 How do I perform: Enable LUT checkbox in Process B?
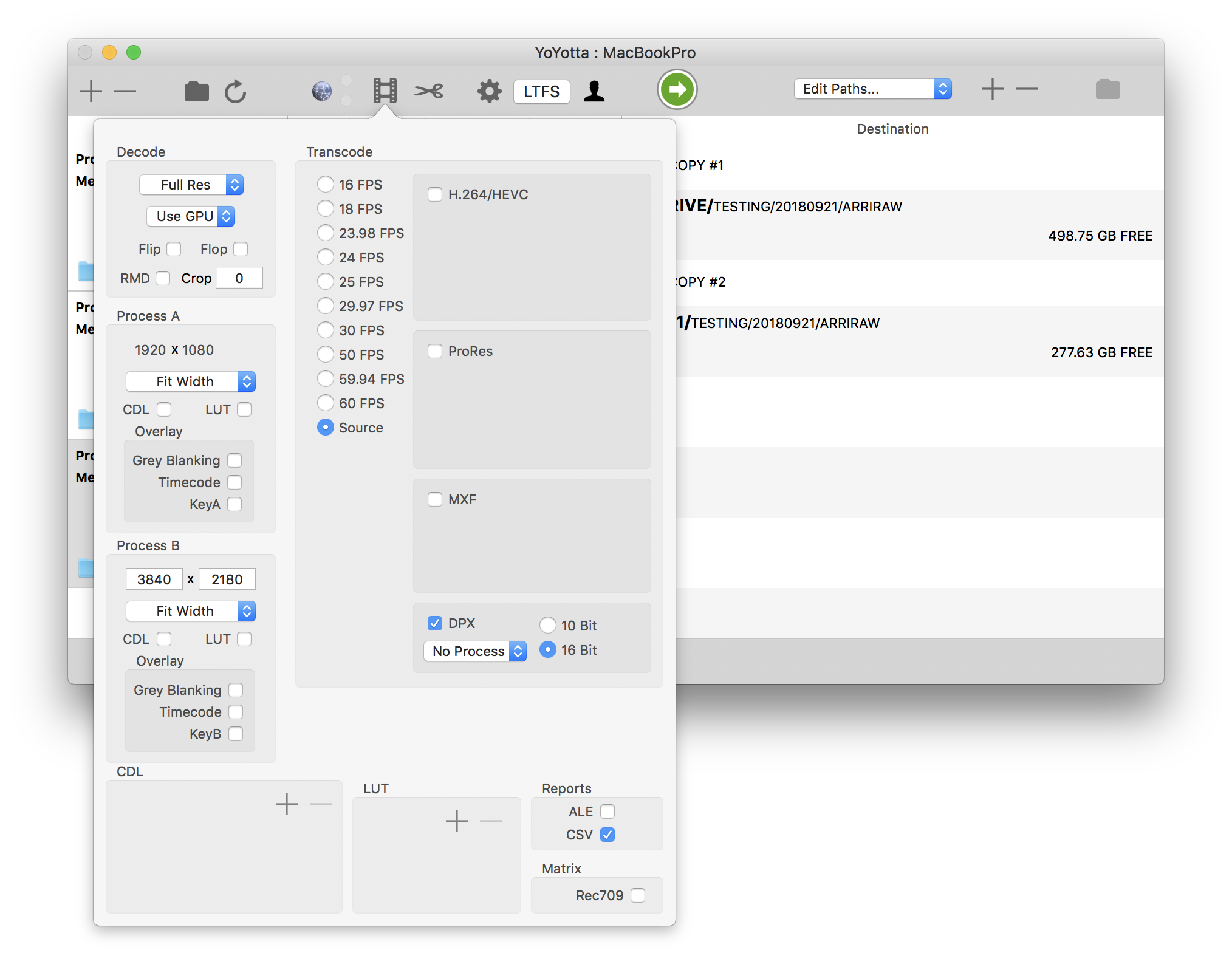(244, 639)
